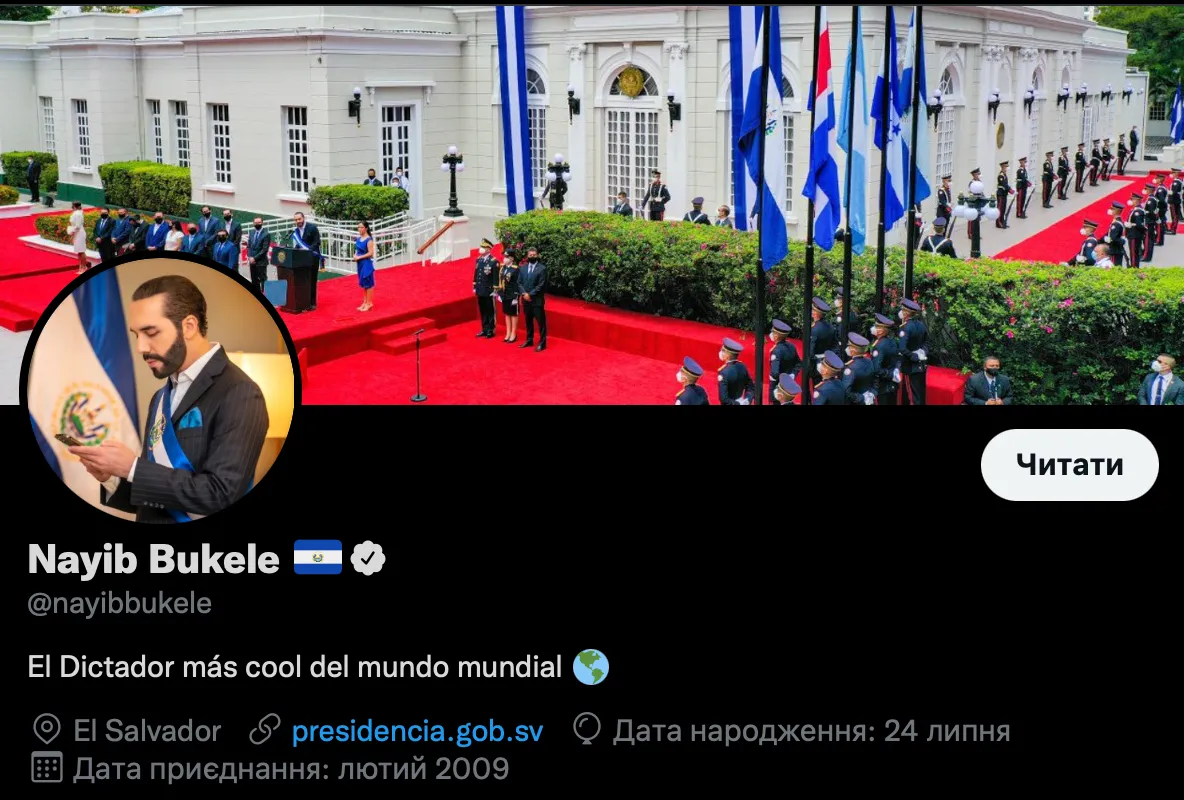The image size is (1184, 800).
Task: Click the join date text лютий 2009
Action: pos(423,769)
